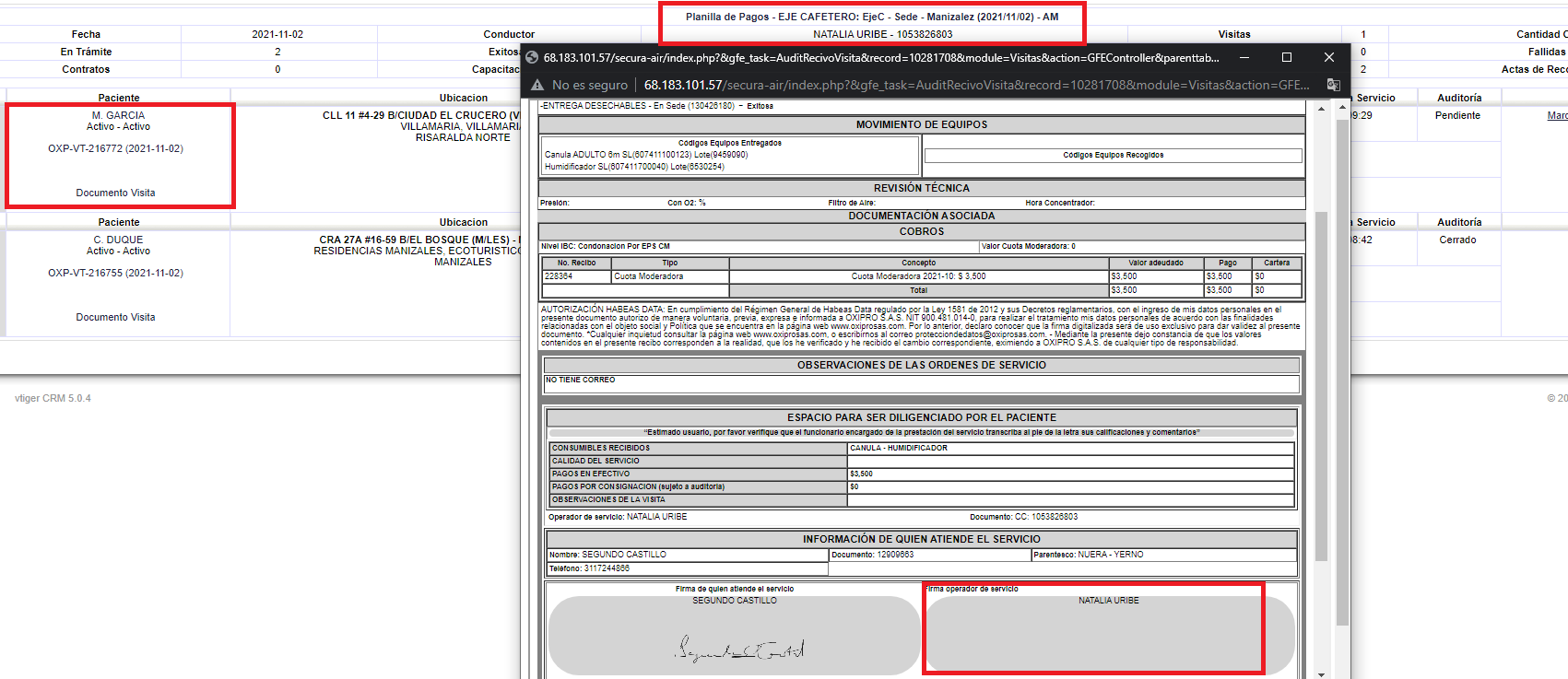Screen dimensions: 1568x679
Task: Click conductor name NATALIA URIBE - 1053826803
Action: [x=883, y=34]
